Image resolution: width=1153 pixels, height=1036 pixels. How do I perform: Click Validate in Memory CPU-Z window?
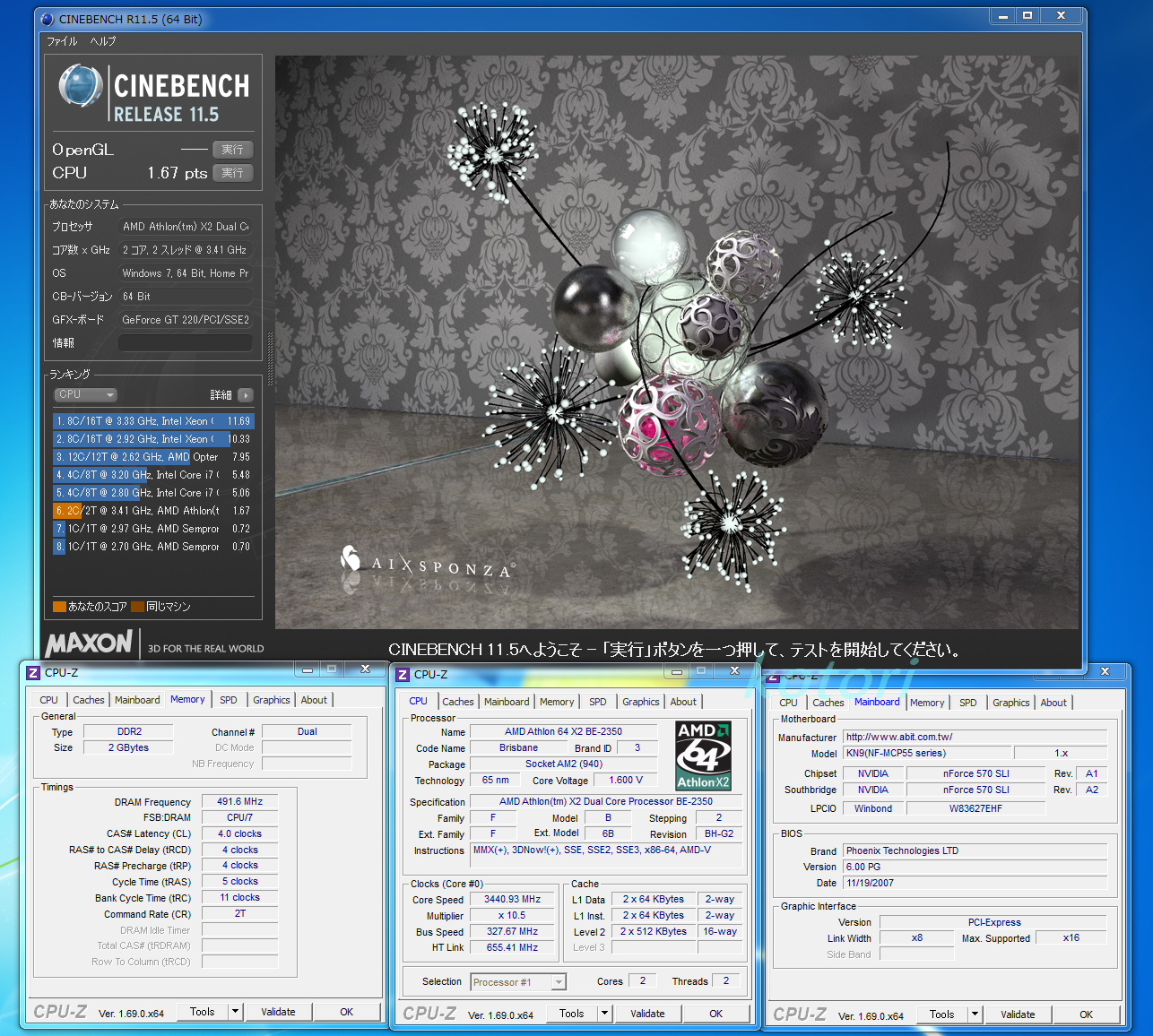pyautogui.click(x=278, y=1012)
